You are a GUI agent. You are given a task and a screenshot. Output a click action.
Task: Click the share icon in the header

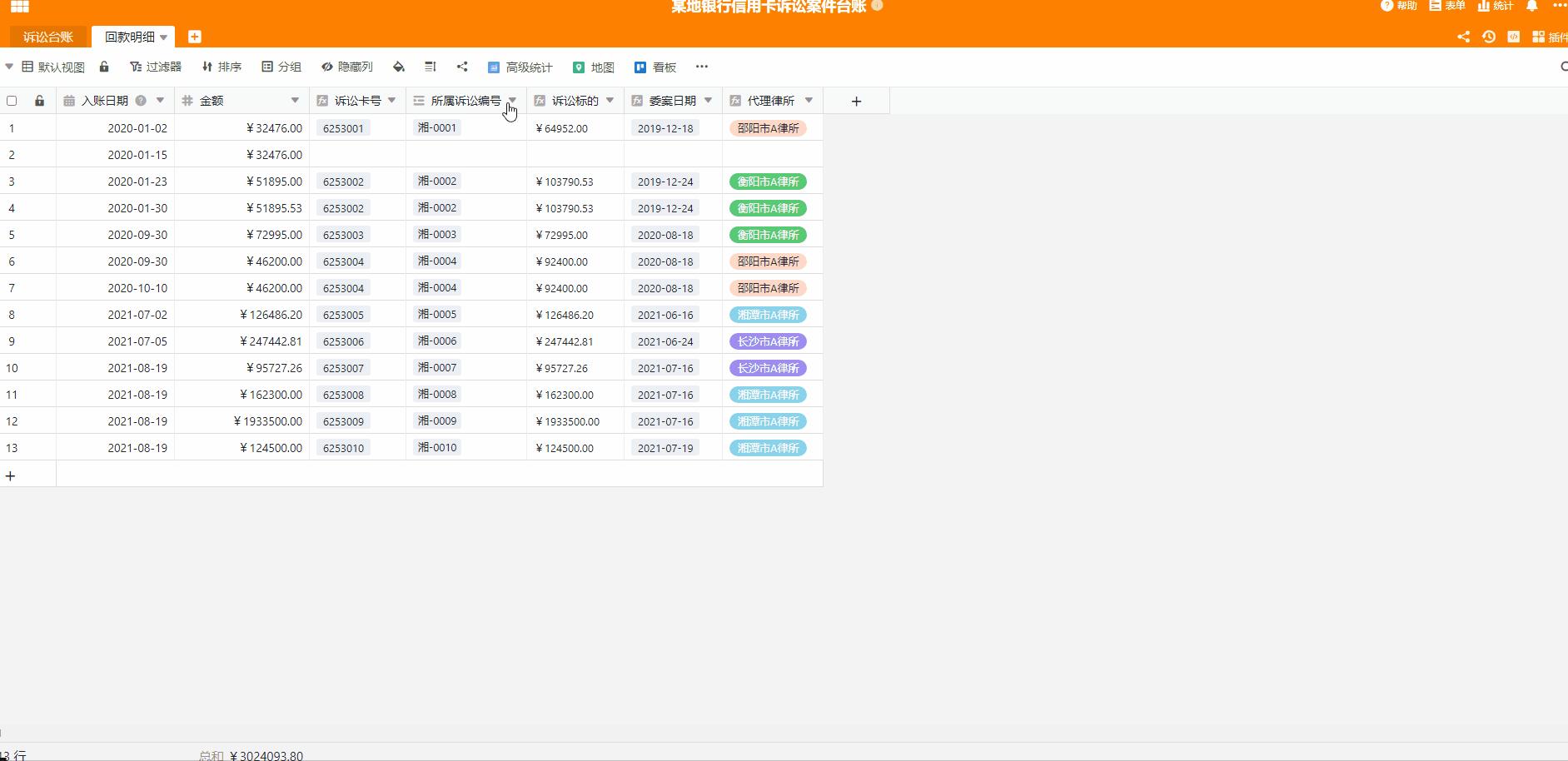click(x=1463, y=37)
